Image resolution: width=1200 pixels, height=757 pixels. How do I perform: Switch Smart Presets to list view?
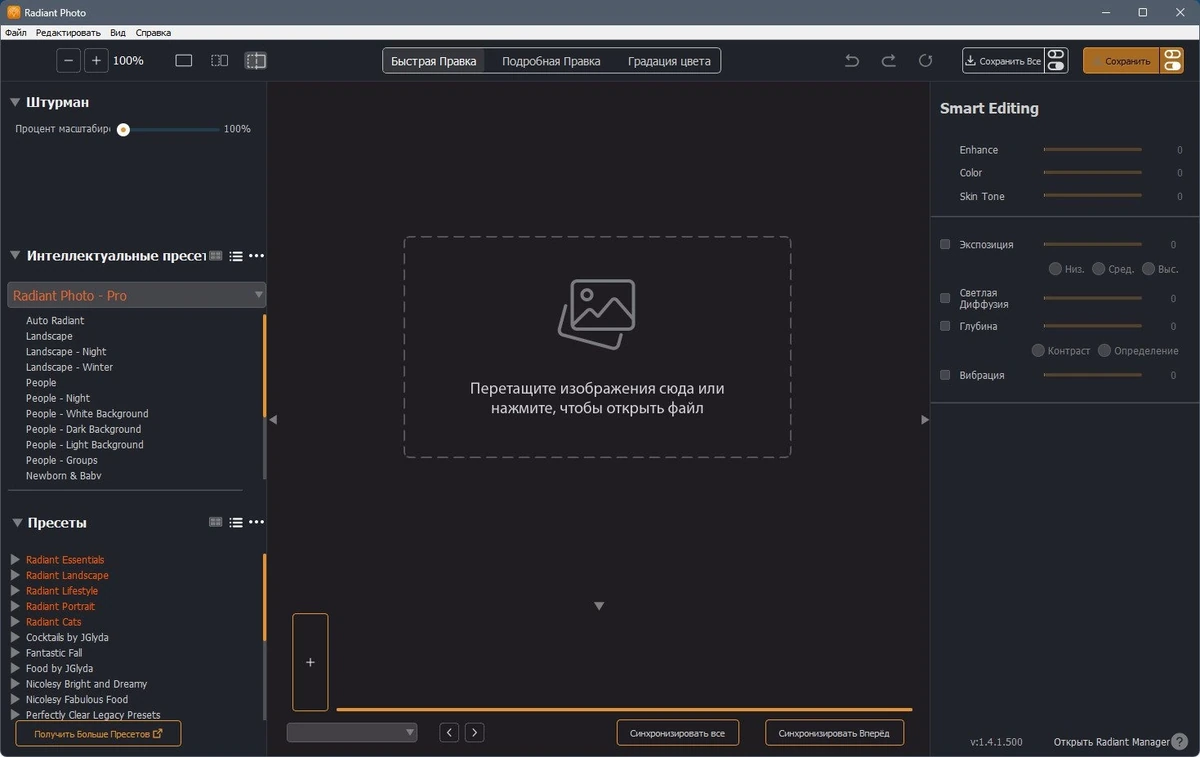point(236,256)
